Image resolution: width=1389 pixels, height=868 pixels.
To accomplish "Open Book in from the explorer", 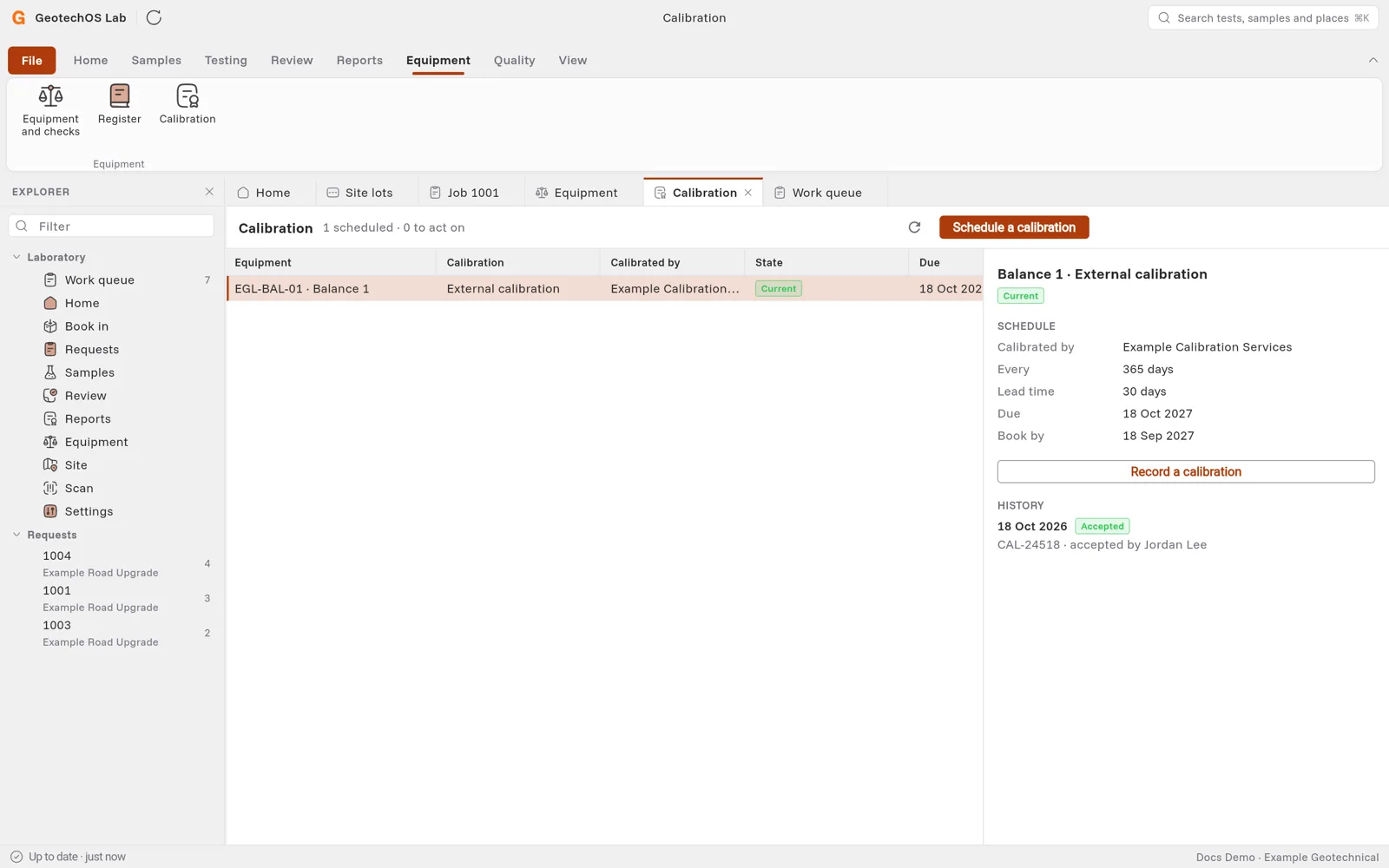I will [x=111, y=326].
